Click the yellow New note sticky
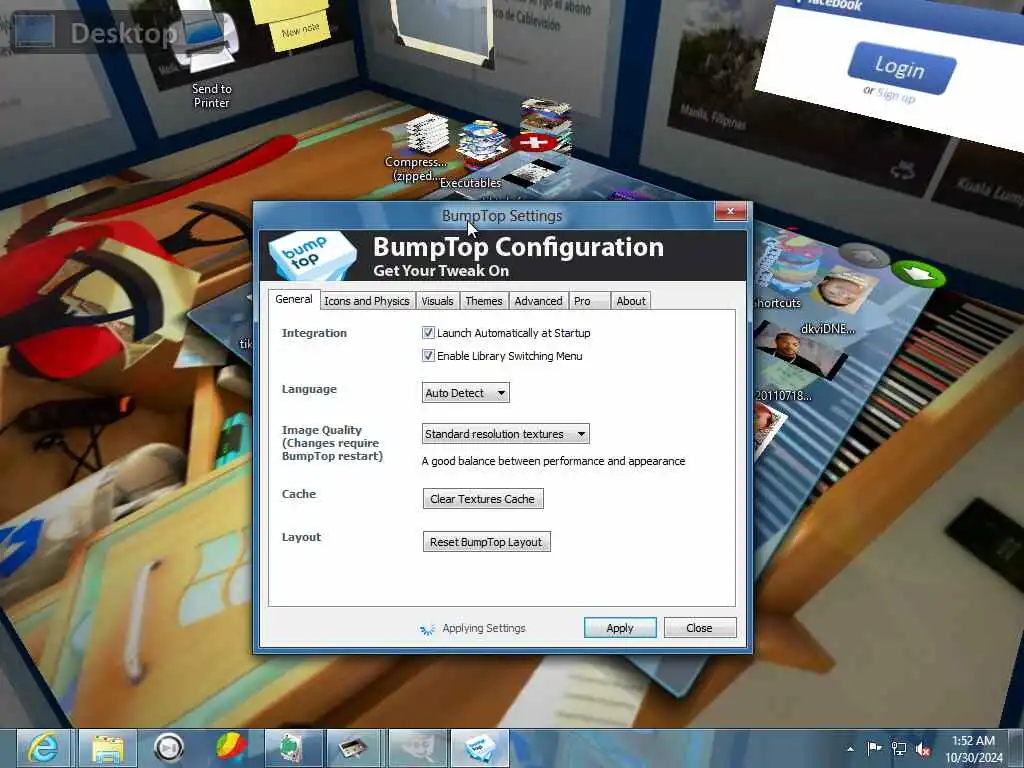The height and width of the screenshot is (768, 1024). tap(300, 33)
